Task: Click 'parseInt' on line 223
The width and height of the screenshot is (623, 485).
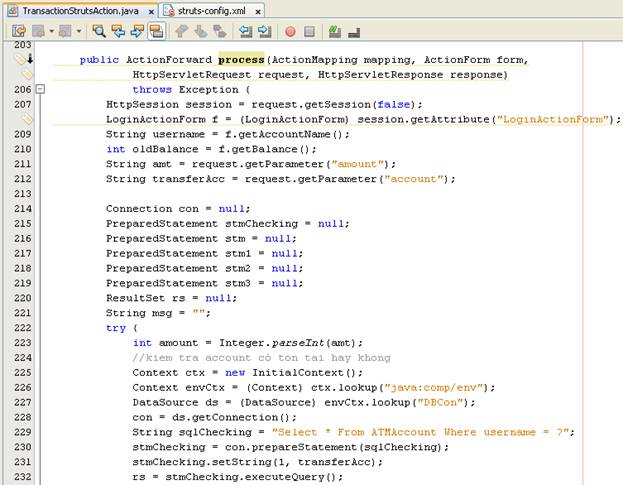Action: (298, 343)
